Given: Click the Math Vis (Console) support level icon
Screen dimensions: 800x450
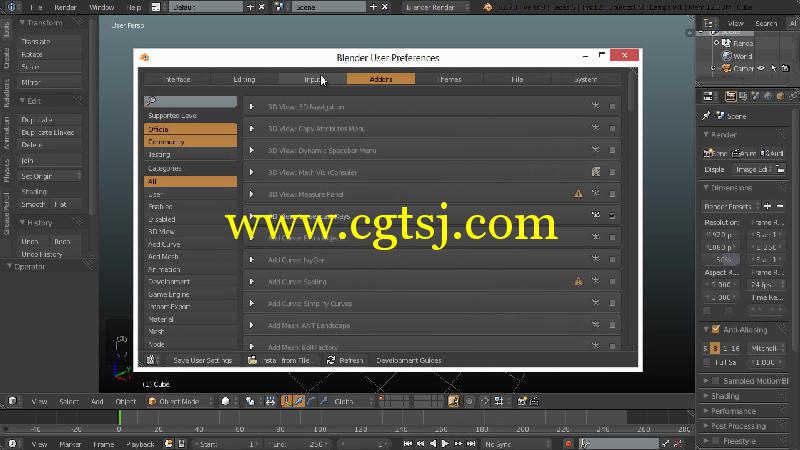Looking at the screenshot, I should [x=595, y=172].
